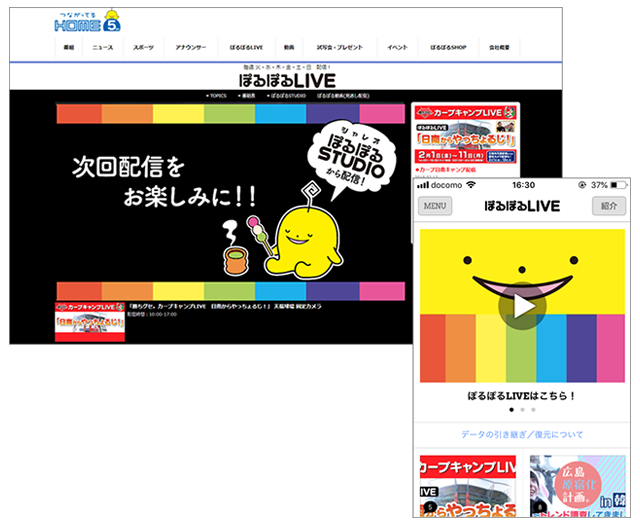Go to the スポーツ section
This screenshot has width=640, height=525.
pyautogui.click(x=143, y=47)
